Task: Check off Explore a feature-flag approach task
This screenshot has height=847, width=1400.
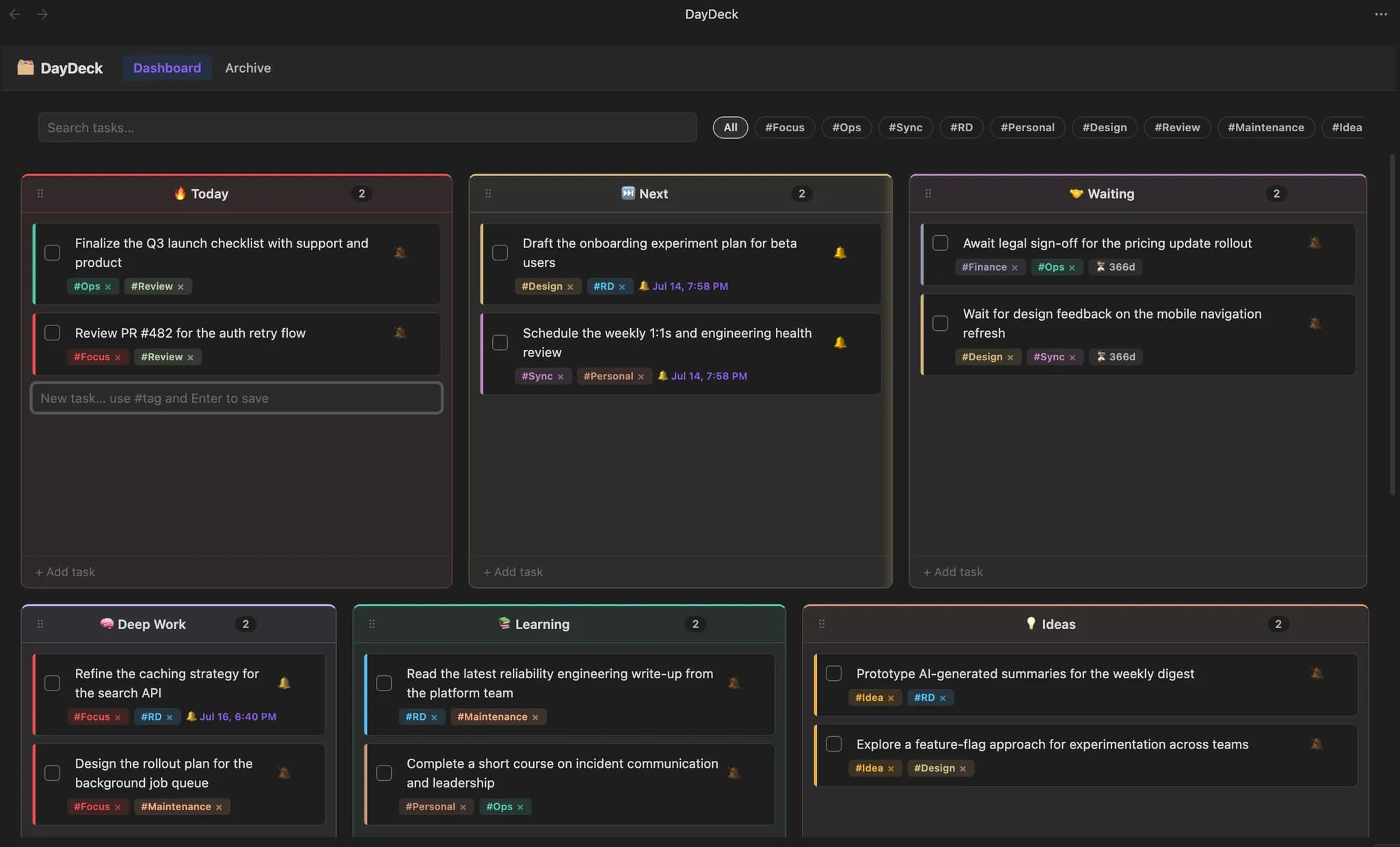Action: [834, 744]
